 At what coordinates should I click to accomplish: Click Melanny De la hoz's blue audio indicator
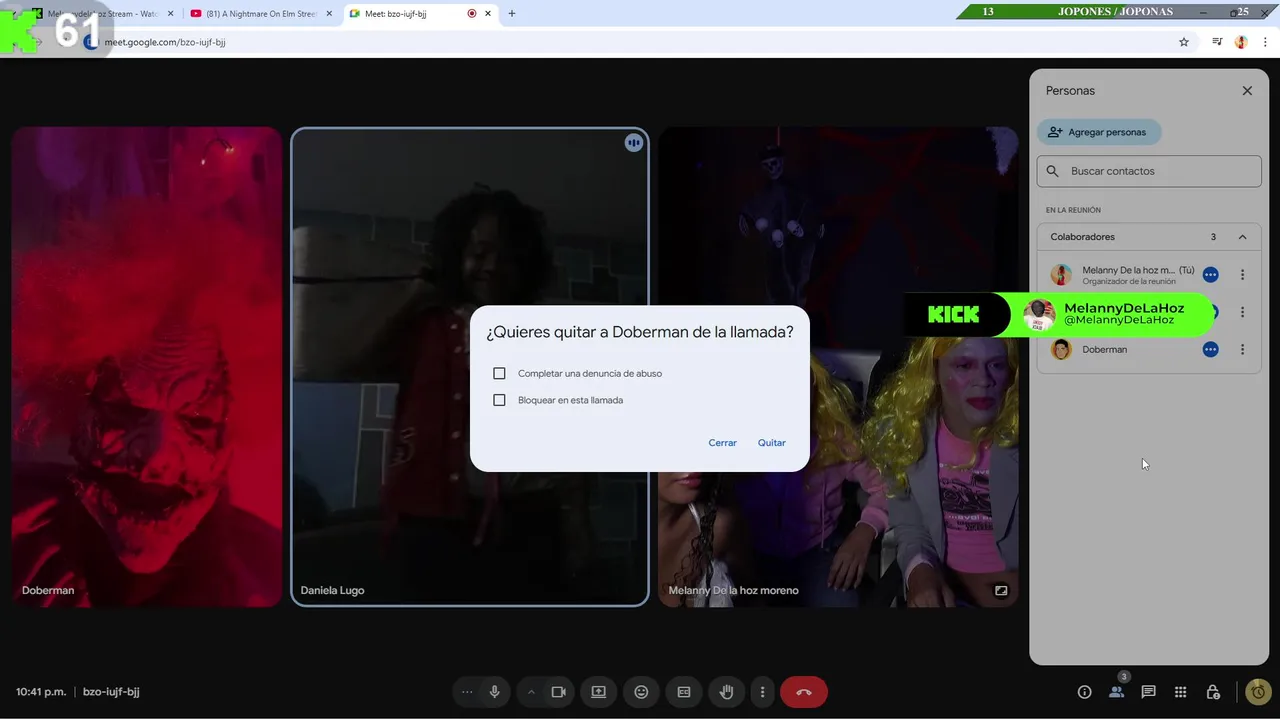point(1211,275)
